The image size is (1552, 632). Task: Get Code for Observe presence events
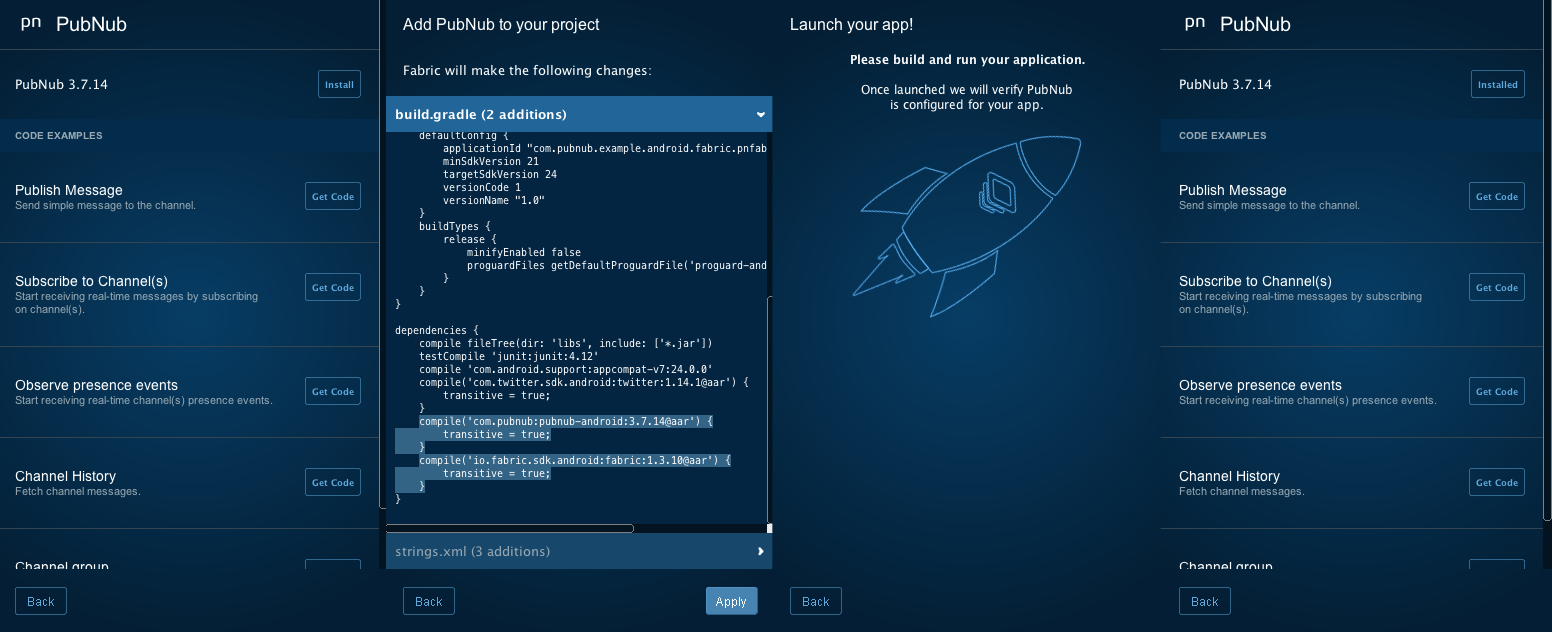tap(332, 391)
